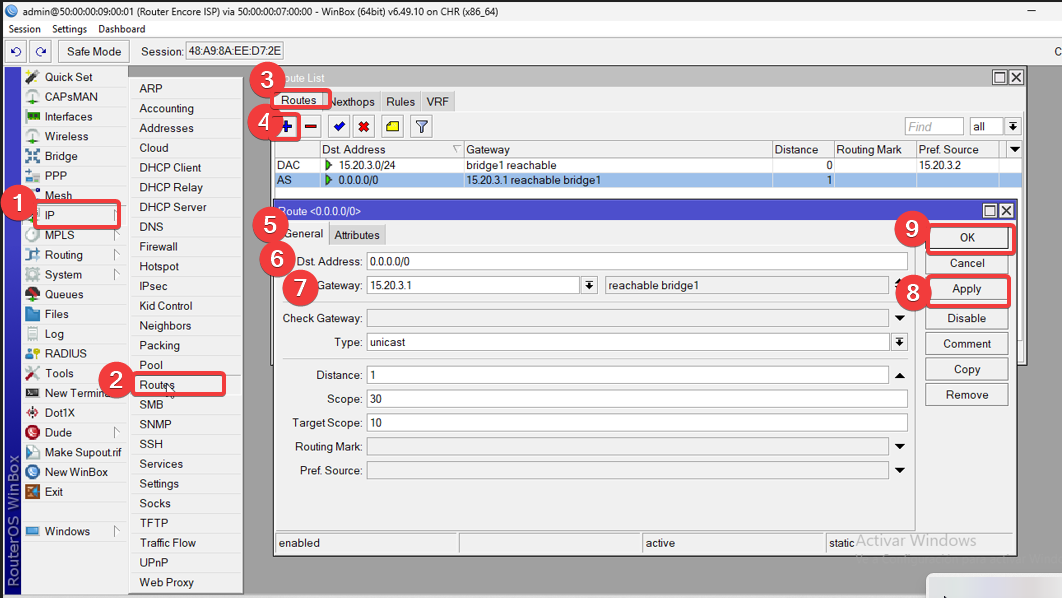Open the Nexthops tab

click(x=352, y=102)
